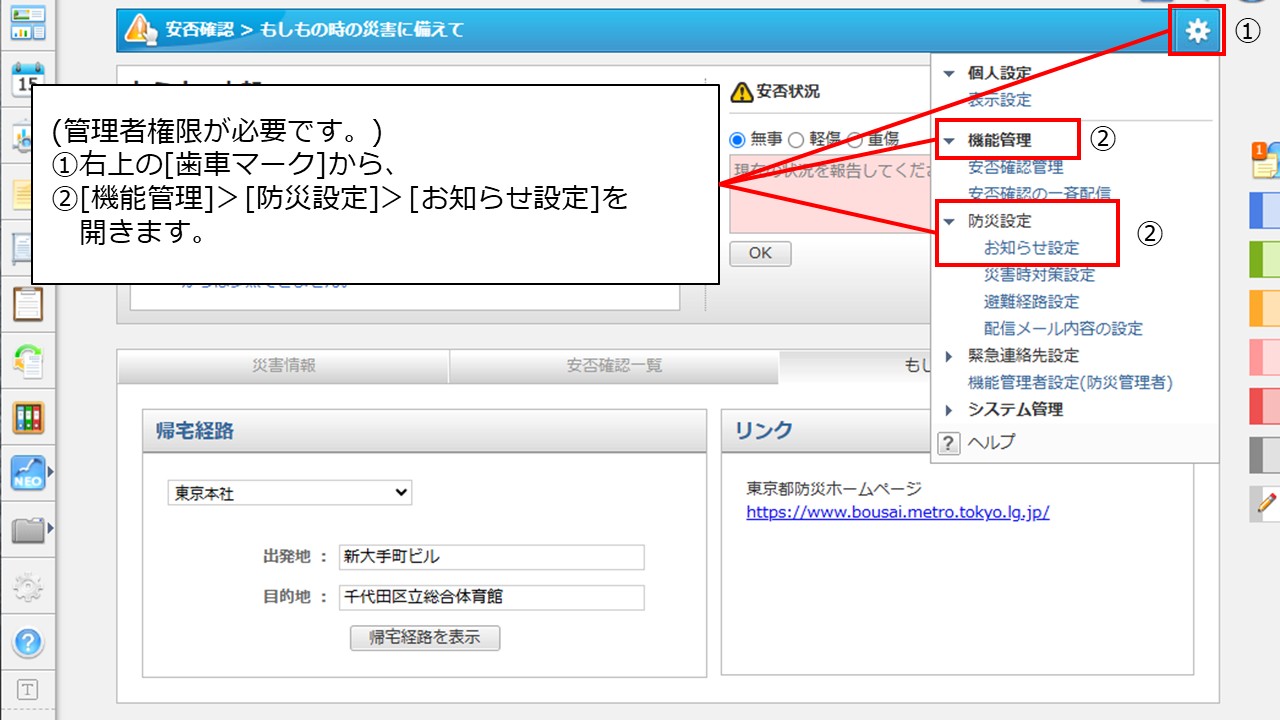
Task: Expand the システム管理 section arrow
Action: point(949,409)
